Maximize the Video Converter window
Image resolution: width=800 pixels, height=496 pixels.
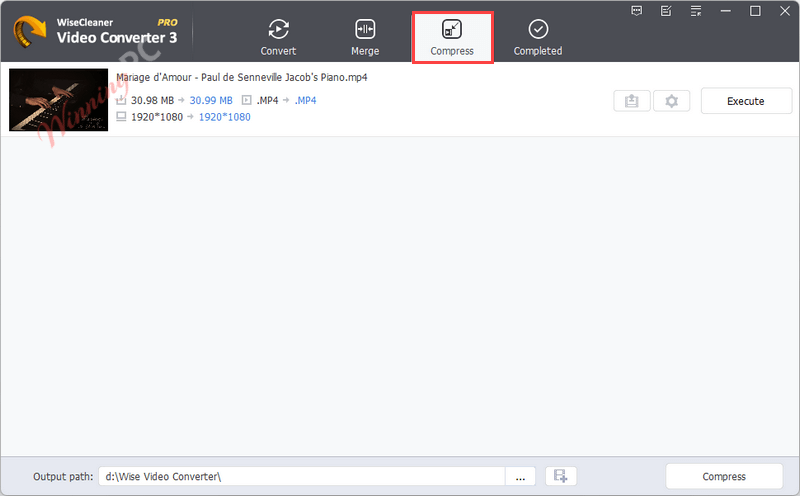click(755, 11)
